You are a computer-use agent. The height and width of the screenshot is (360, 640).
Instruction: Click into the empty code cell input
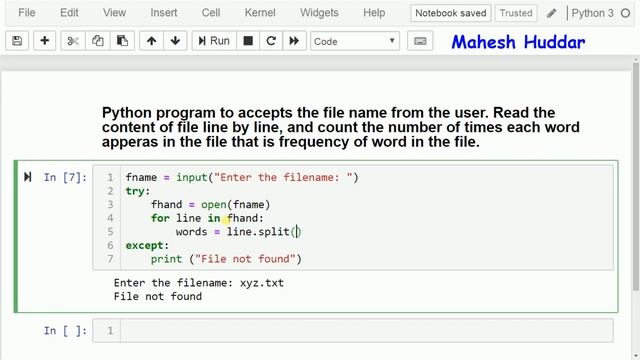pyautogui.click(x=367, y=330)
